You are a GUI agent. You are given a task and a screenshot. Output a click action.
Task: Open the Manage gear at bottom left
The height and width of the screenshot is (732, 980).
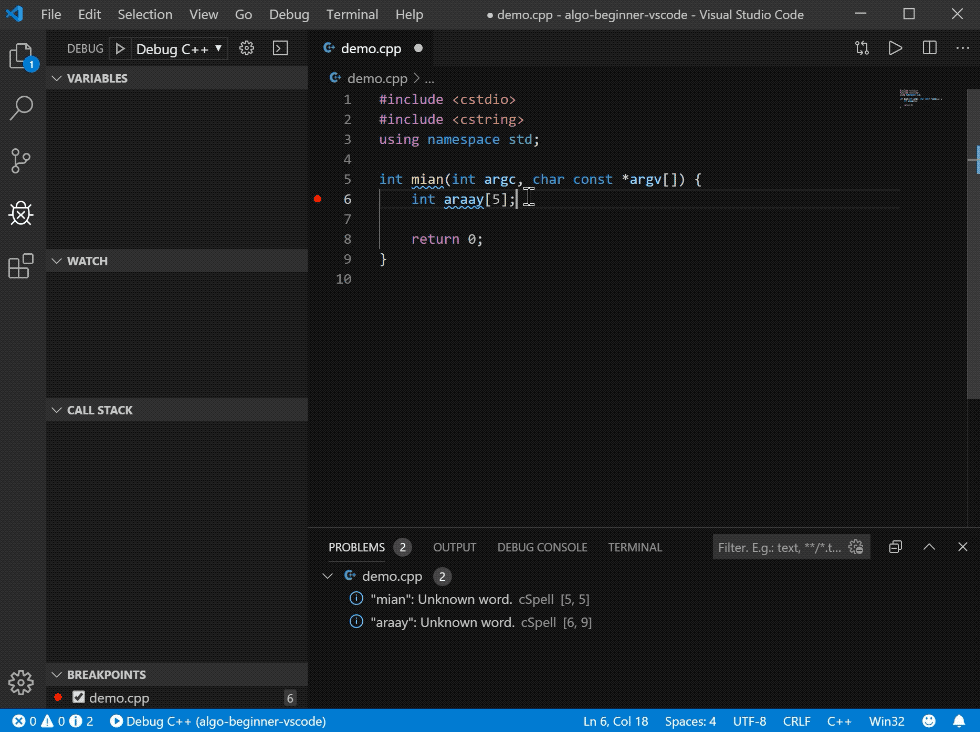click(21, 683)
